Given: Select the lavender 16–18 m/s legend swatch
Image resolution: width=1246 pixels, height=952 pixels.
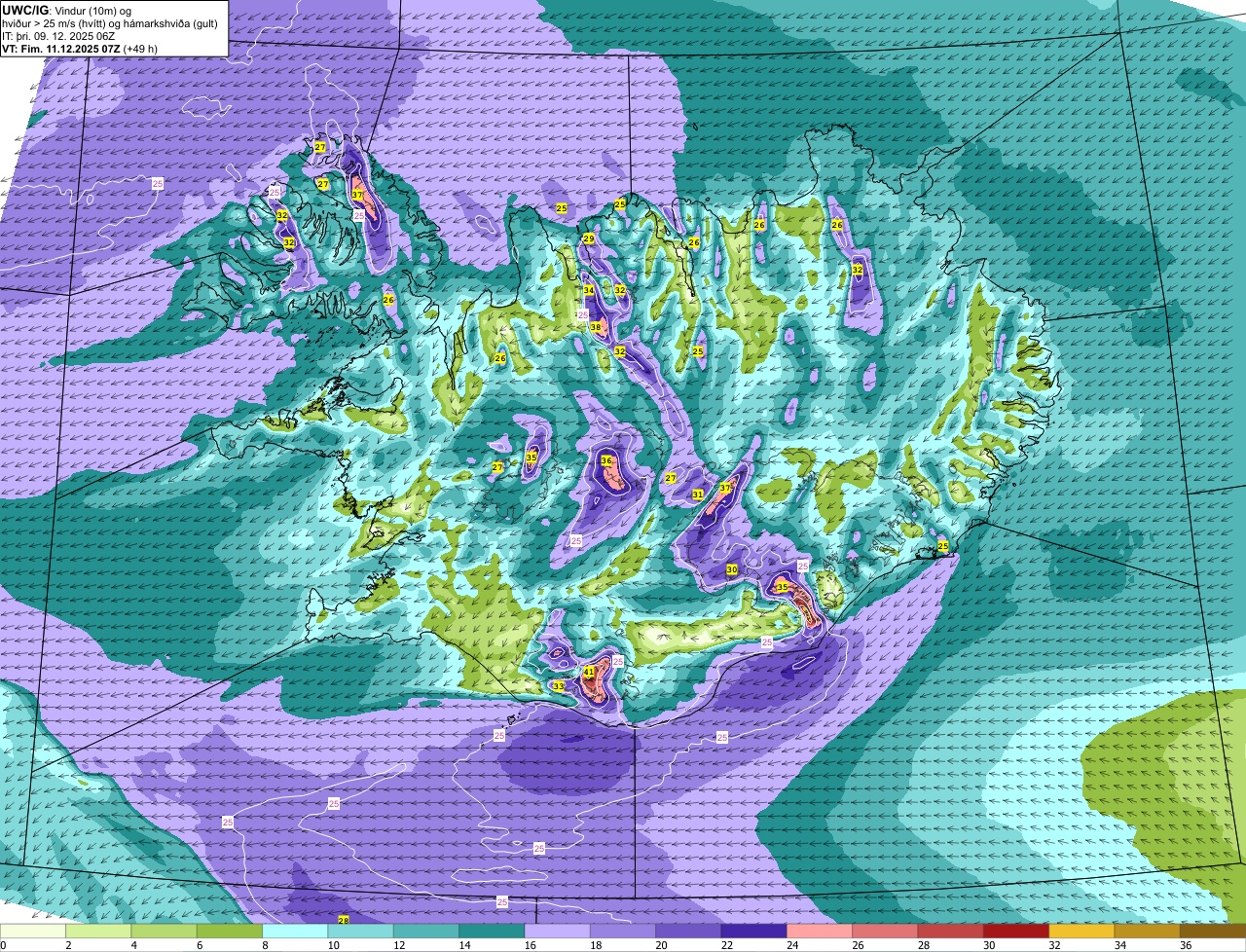Looking at the screenshot, I should point(557,931).
